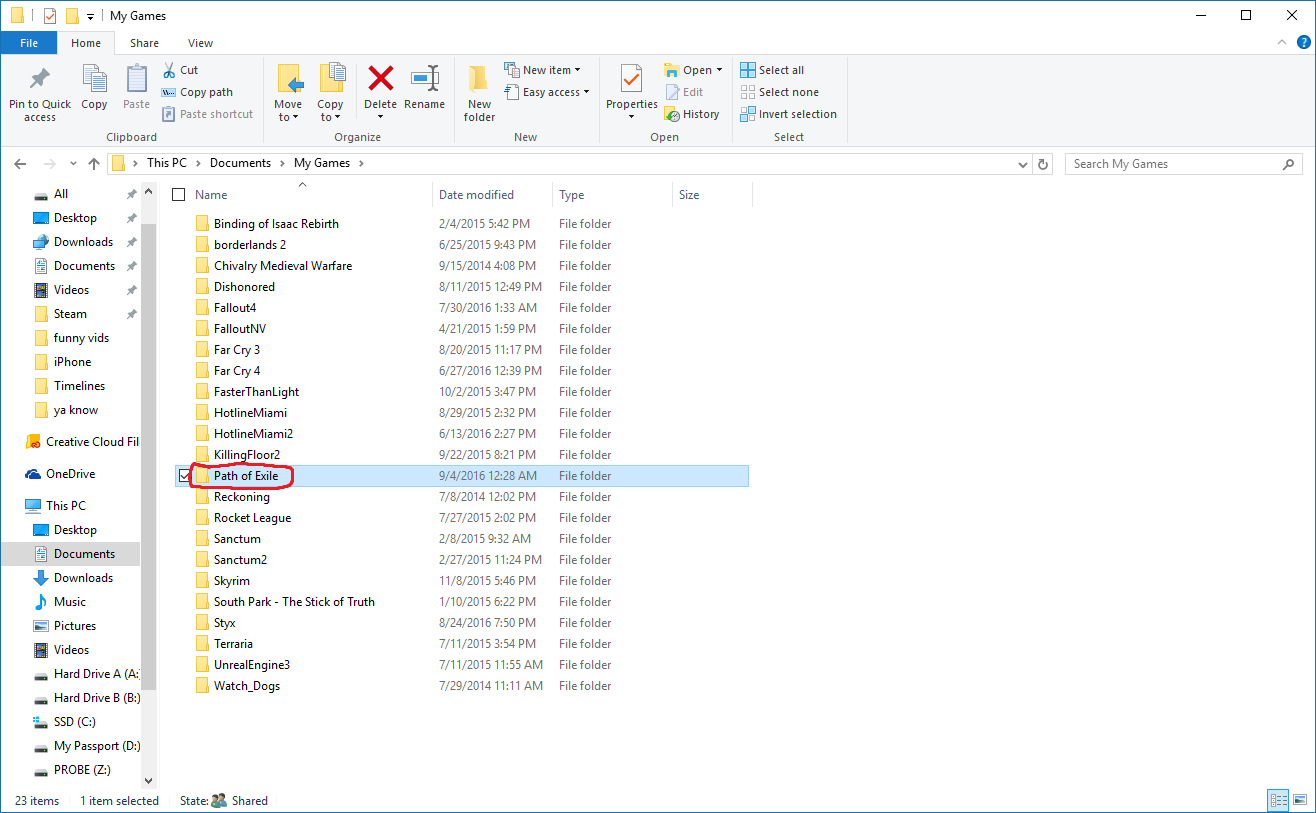This screenshot has height=813, width=1316.
Task: Open the Move to dropdown
Action: [x=288, y=93]
